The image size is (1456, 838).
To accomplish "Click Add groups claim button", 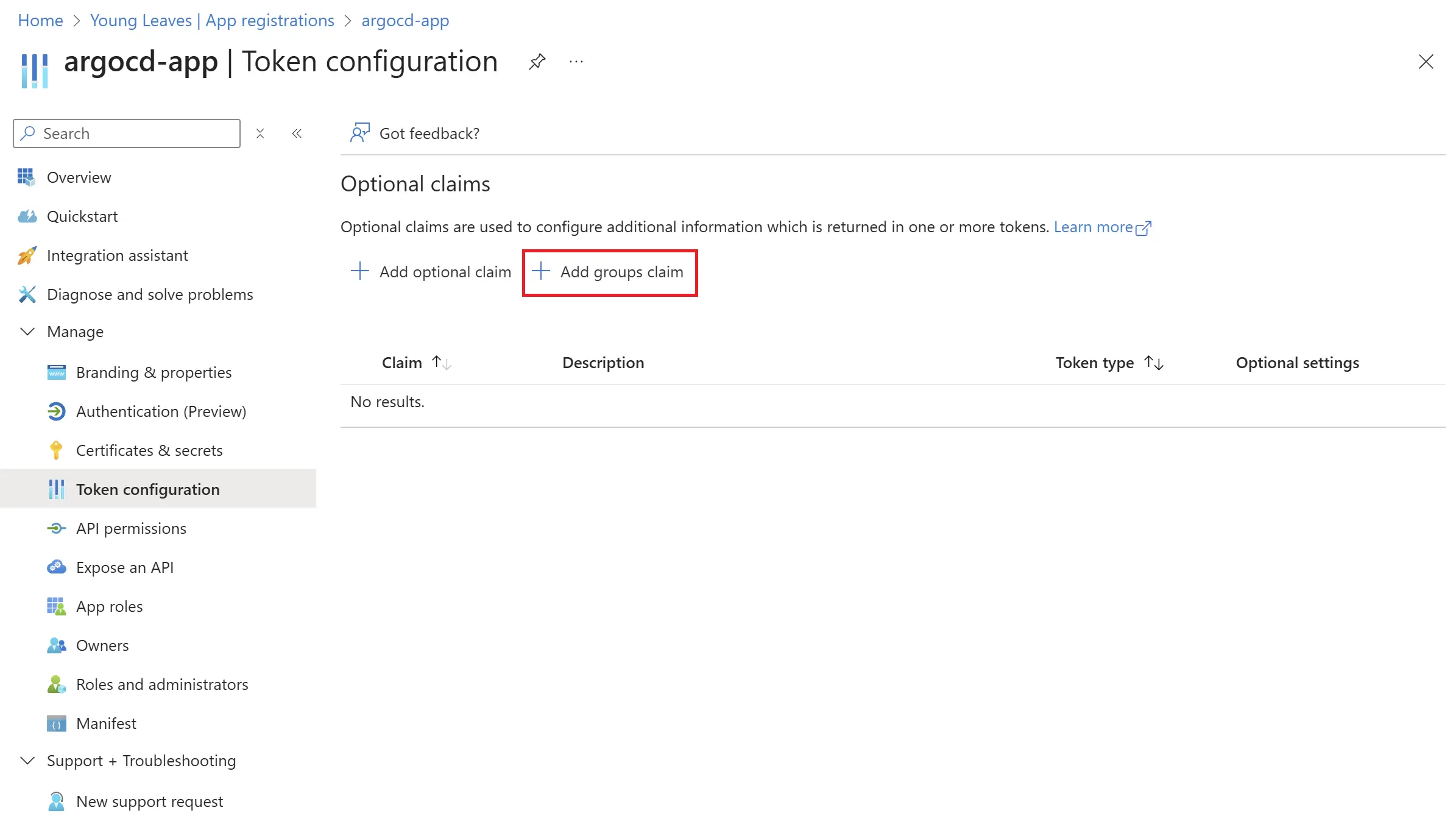I will (609, 272).
